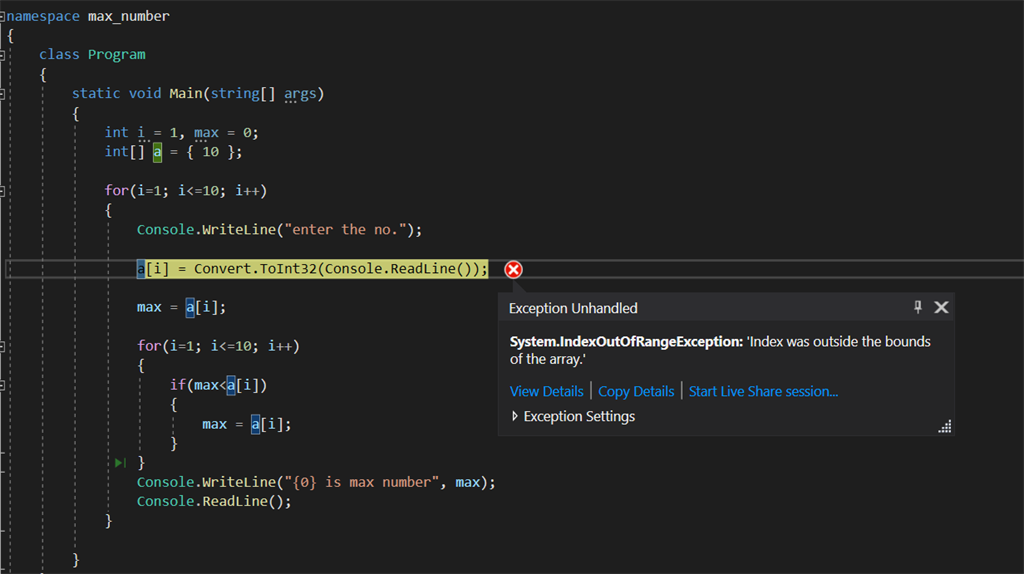Image resolution: width=1024 pixels, height=574 pixels.
Task: Click the resize grip of exception popup
Action: coord(944,426)
